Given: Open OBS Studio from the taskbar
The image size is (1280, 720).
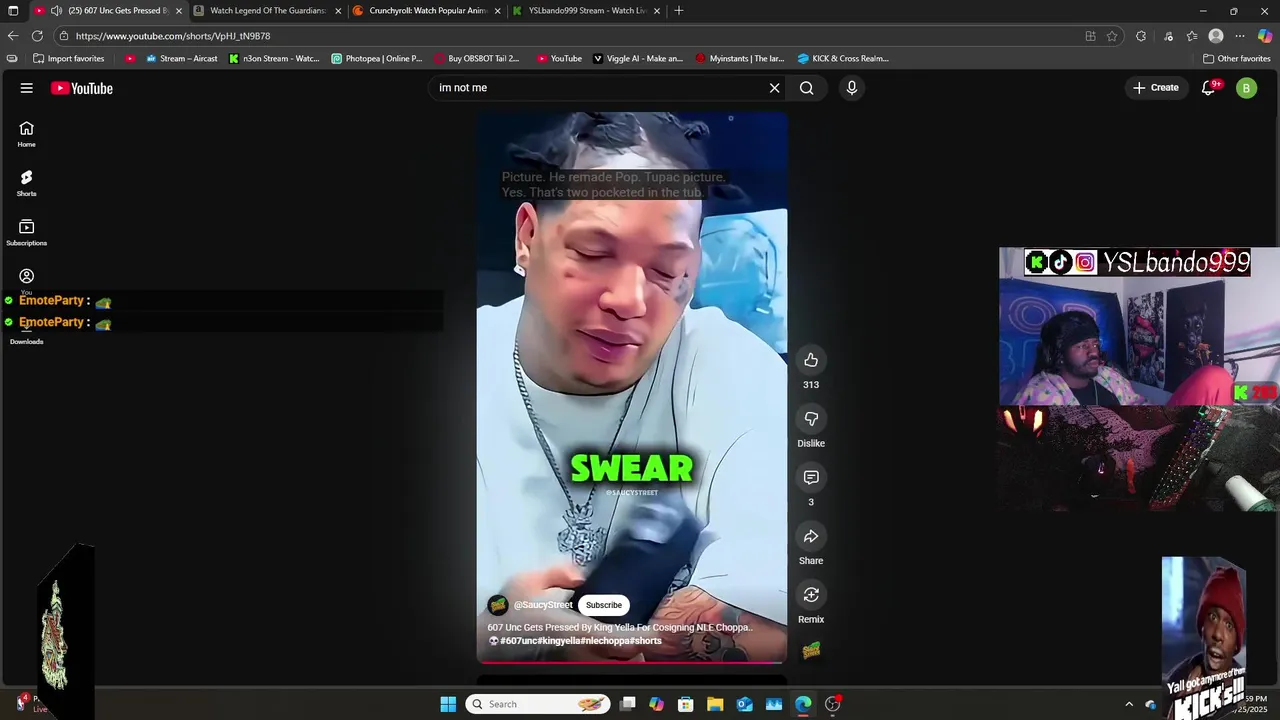Looking at the screenshot, I should 832,704.
